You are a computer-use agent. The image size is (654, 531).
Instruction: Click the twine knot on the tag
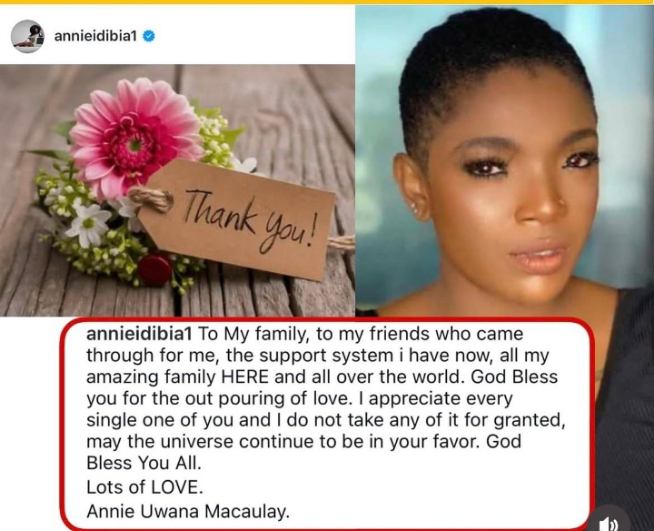(x=152, y=199)
